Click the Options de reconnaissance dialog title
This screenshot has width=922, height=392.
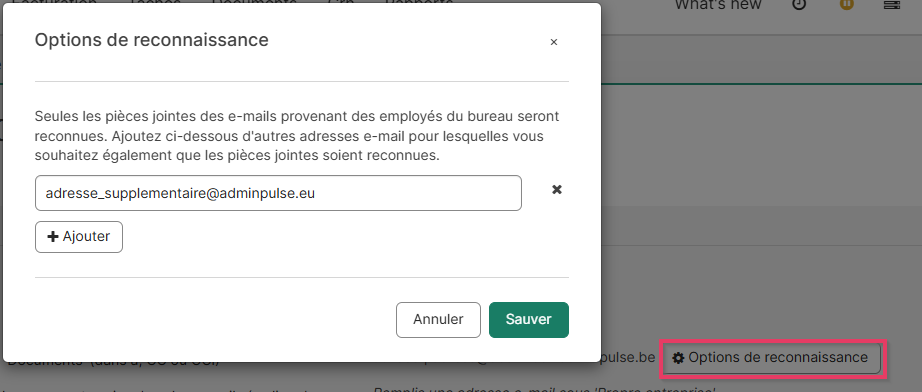tap(152, 40)
